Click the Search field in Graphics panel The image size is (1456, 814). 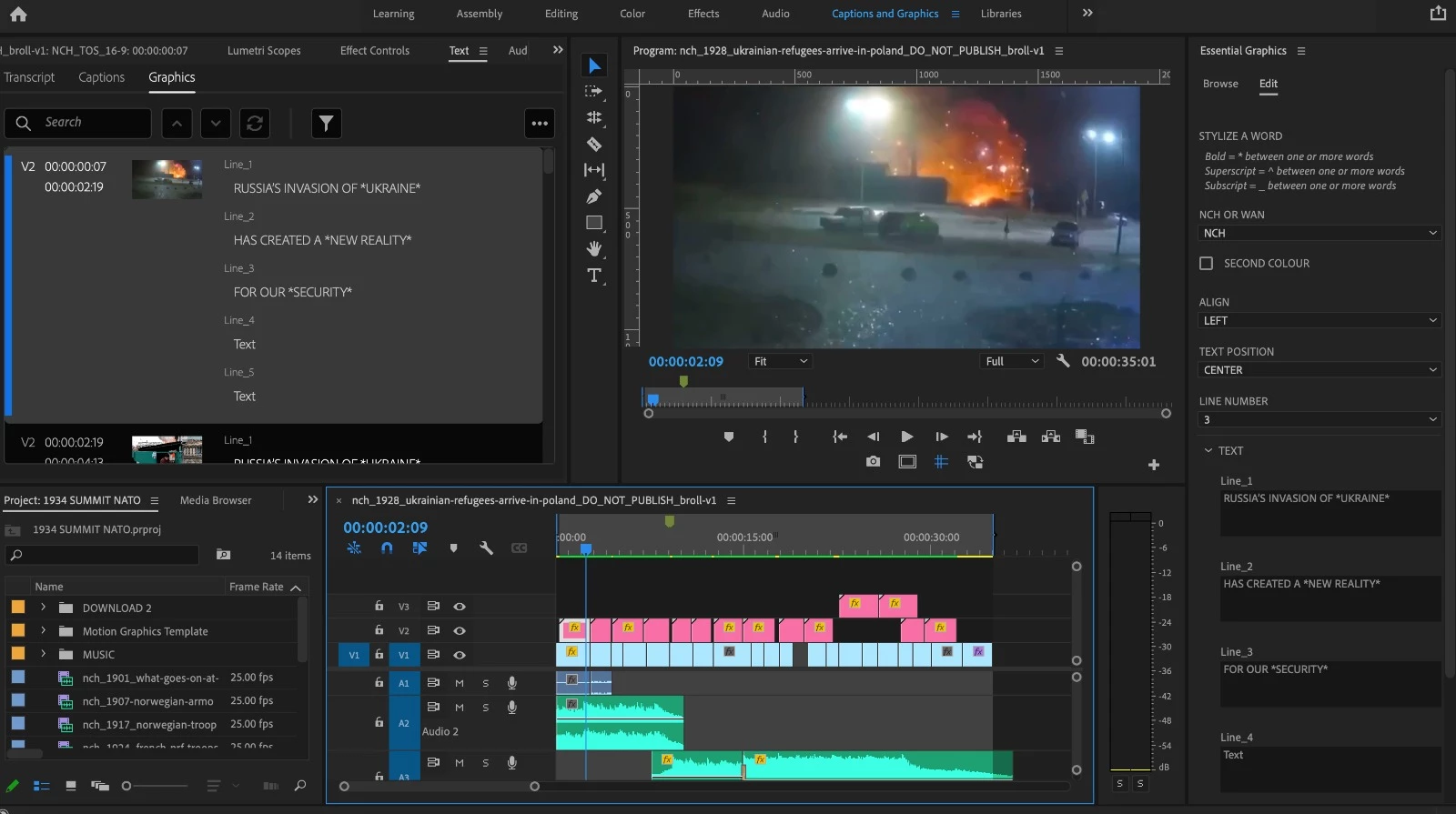point(91,123)
